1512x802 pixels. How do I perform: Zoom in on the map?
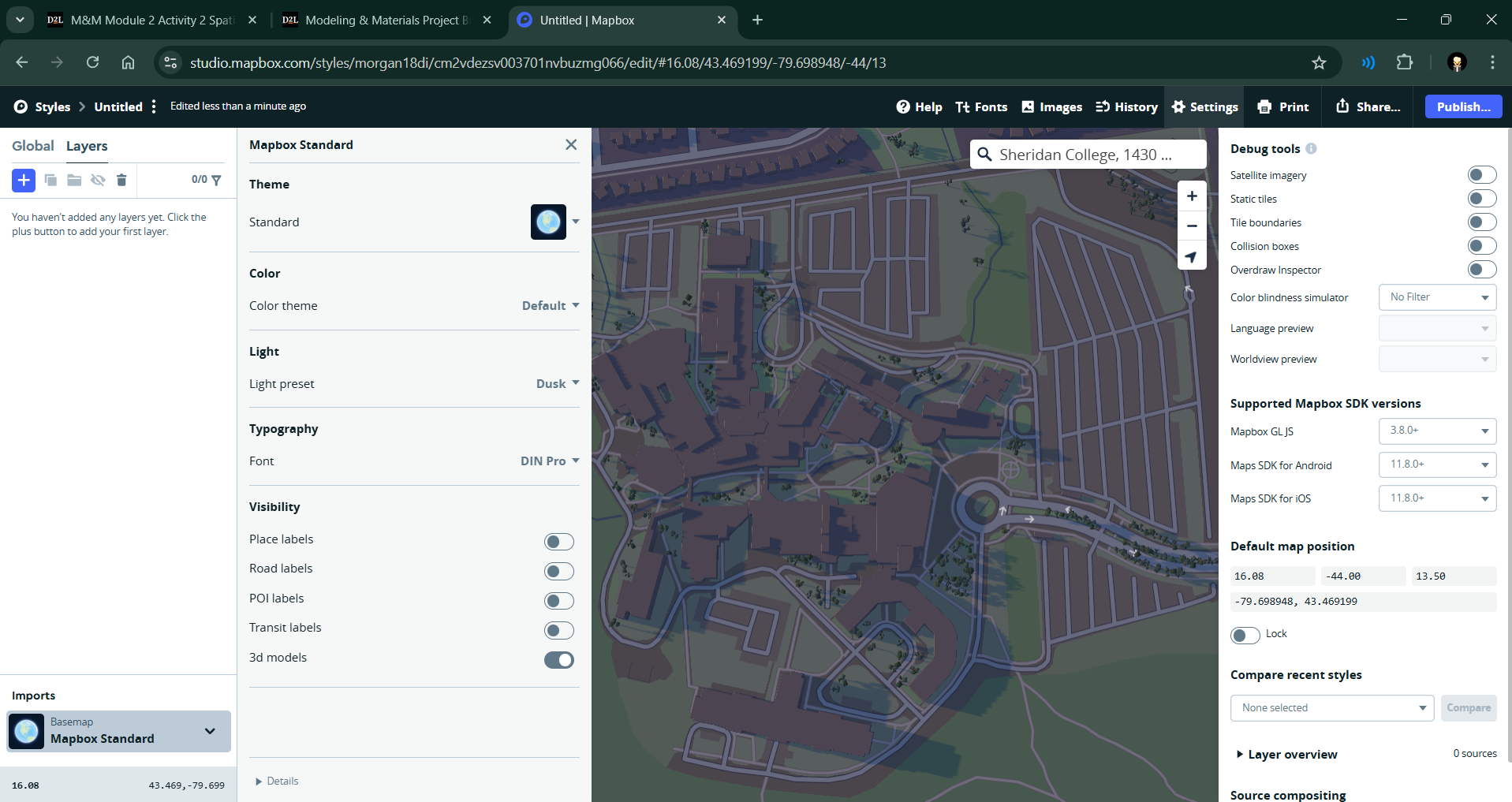point(1192,196)
